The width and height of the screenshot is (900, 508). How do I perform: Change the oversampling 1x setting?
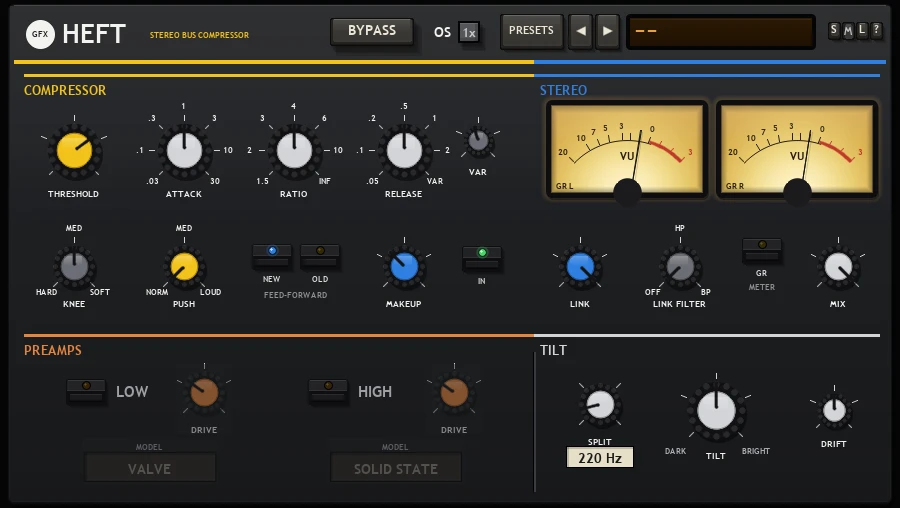469,33
